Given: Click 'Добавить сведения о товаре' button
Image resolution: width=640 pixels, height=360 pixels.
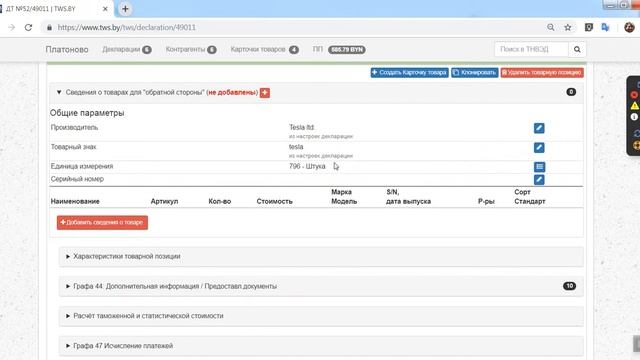Looking at the screenshot, I should tap(102, 222).
